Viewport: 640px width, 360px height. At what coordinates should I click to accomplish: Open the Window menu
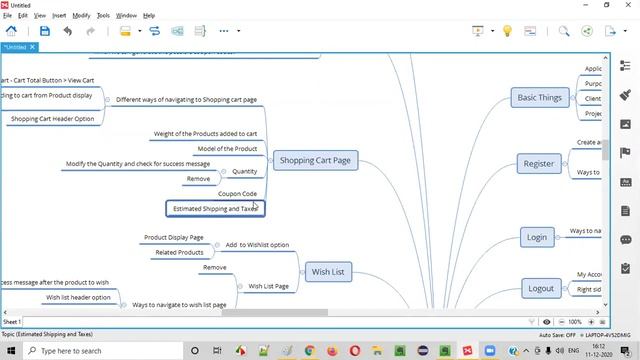(x=127, y=16)
